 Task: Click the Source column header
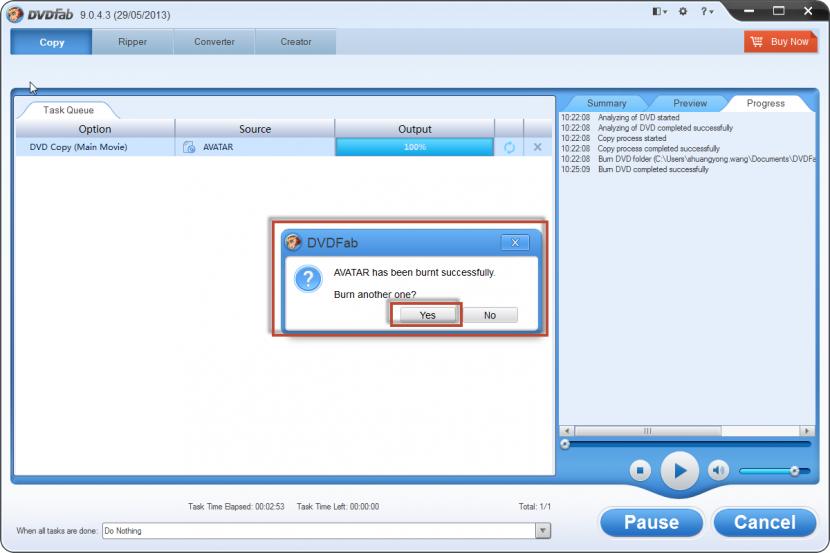[255, 129]
